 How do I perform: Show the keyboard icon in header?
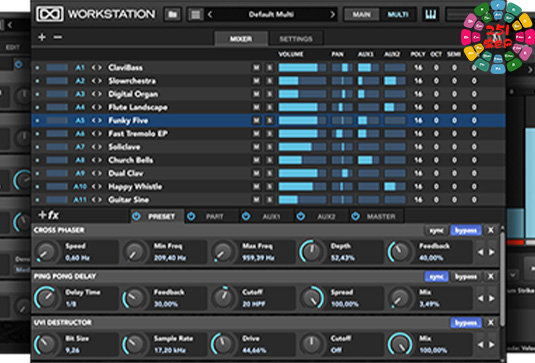[431, 15]
